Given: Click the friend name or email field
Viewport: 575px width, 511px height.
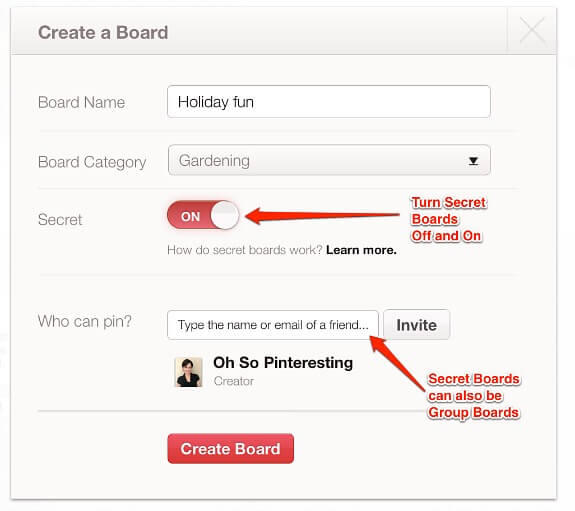Looking at the screenshot, I should 272,325.
